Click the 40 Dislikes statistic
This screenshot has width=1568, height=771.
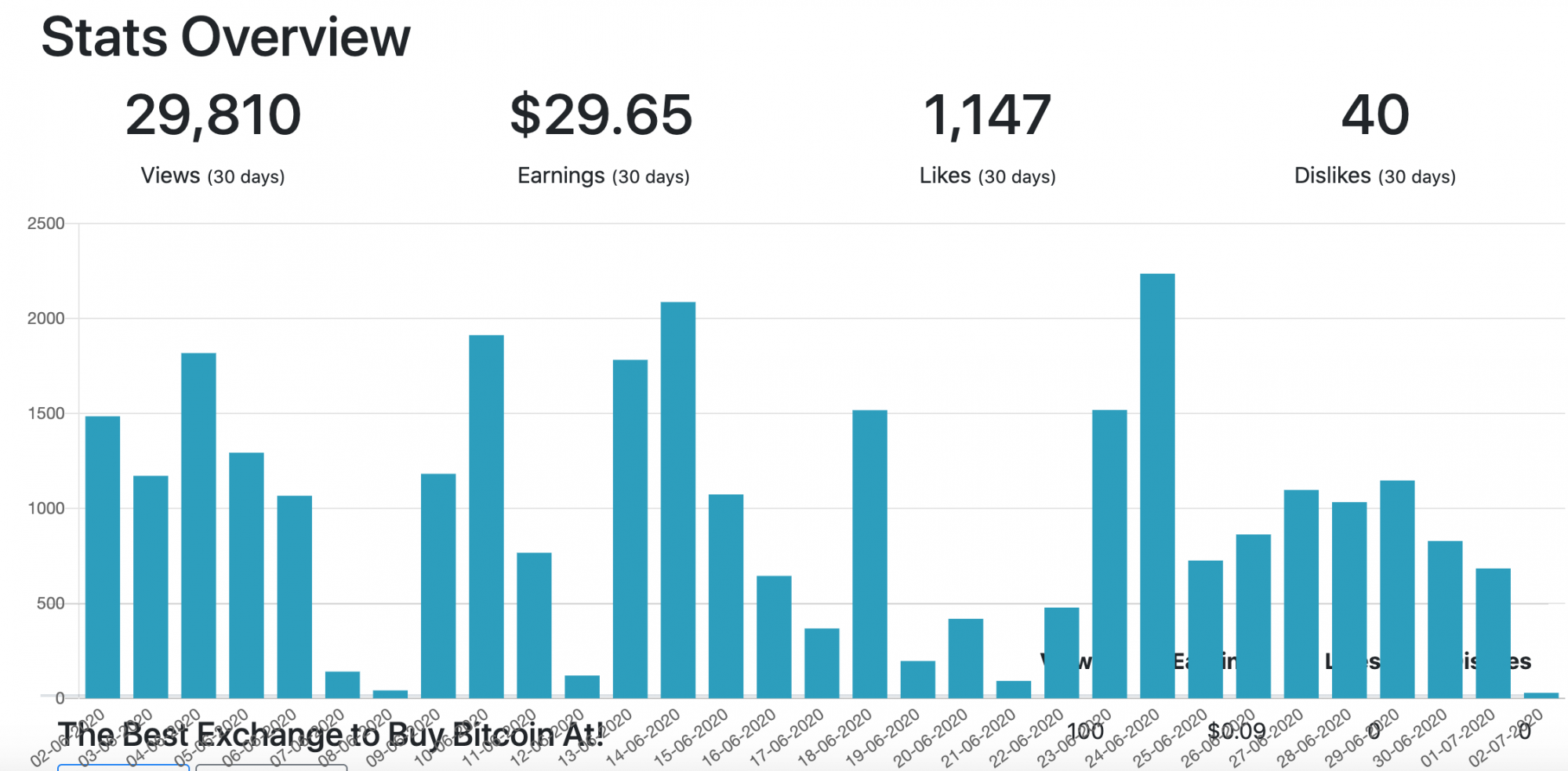[1375, 138]
